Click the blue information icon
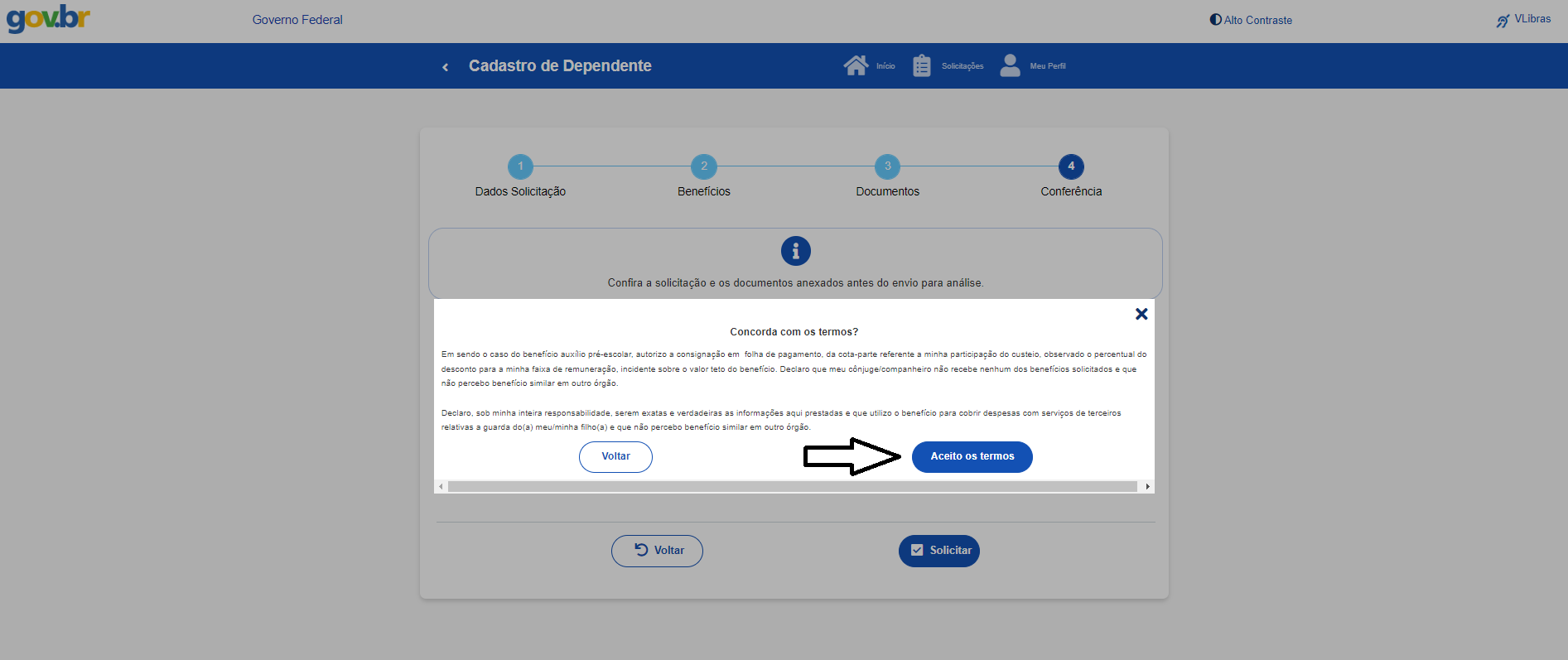1568x660 pixels. pos(796,251)
